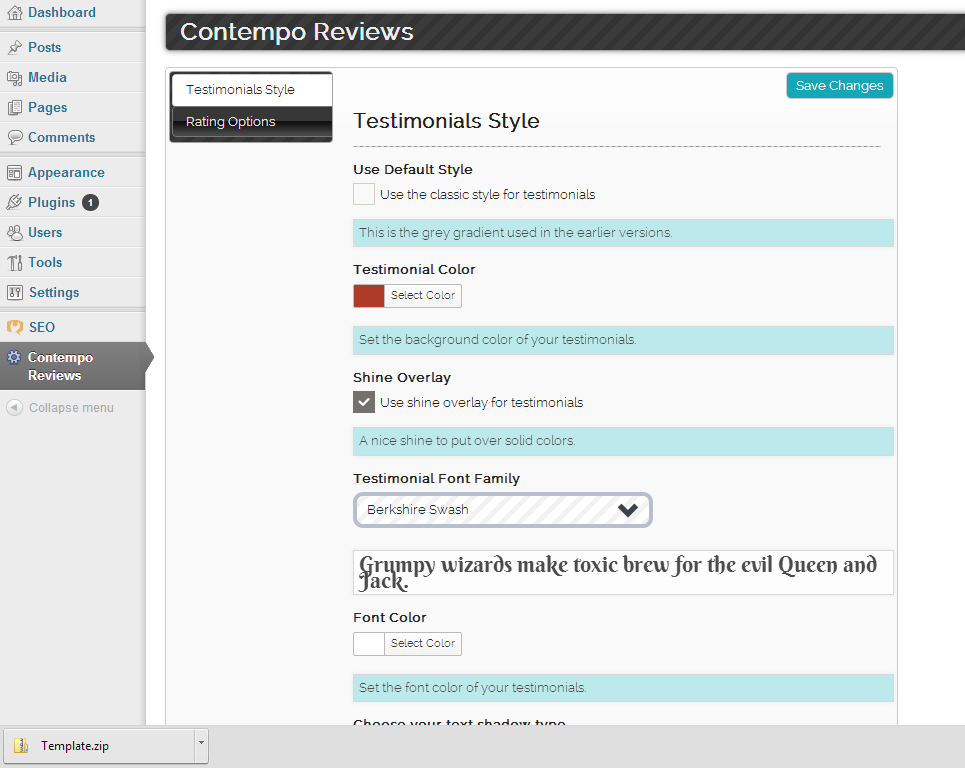Enable the classic style for testimonials checkbox

[364, 194]
